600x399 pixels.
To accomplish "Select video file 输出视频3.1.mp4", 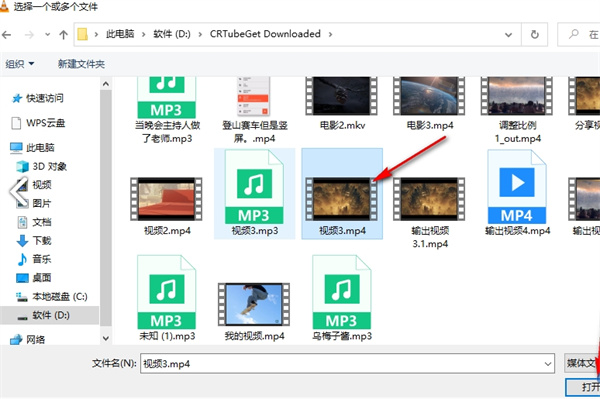I will coord(430,212).
